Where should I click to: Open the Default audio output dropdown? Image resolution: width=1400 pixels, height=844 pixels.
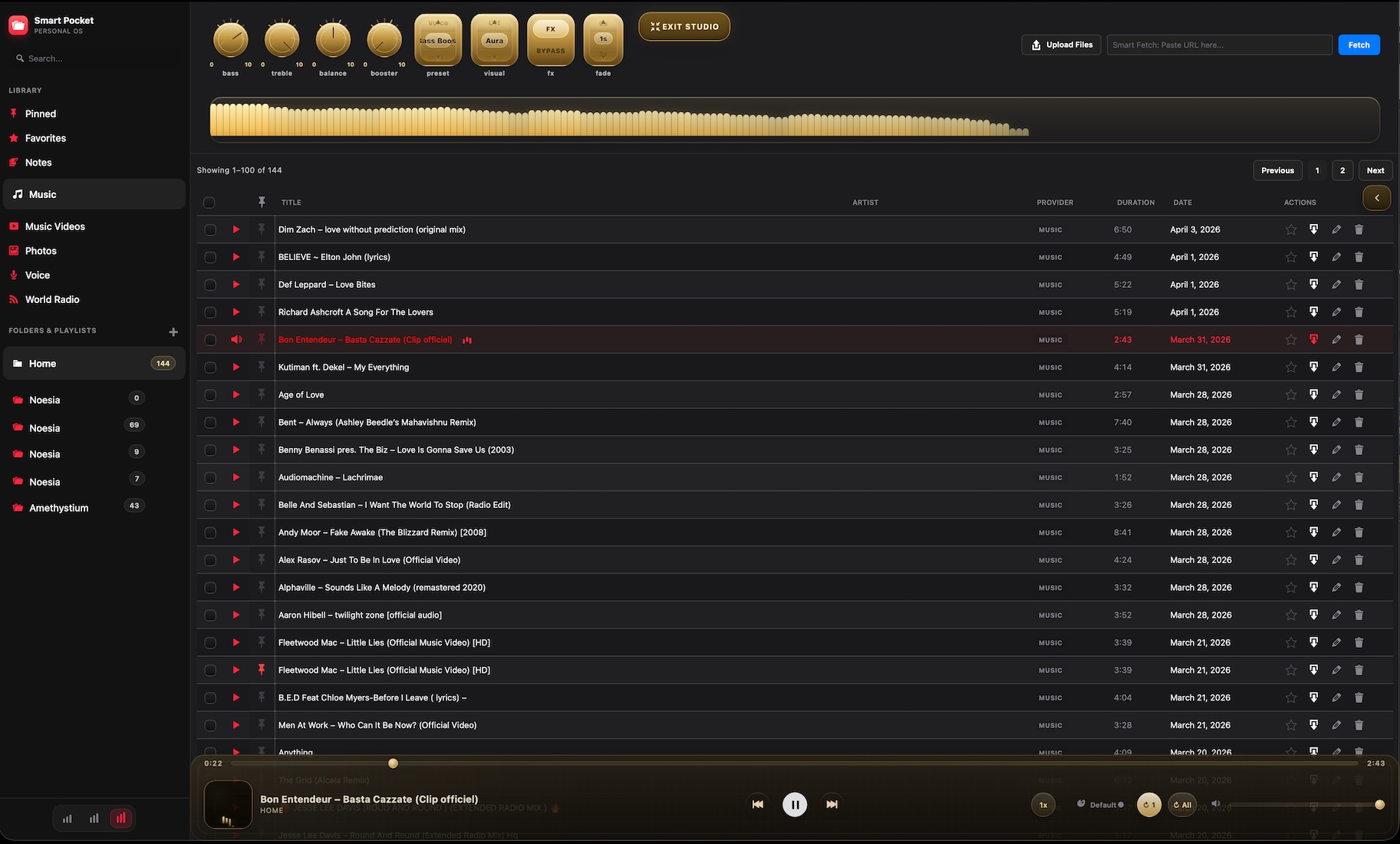click(x=1100, y=805)
